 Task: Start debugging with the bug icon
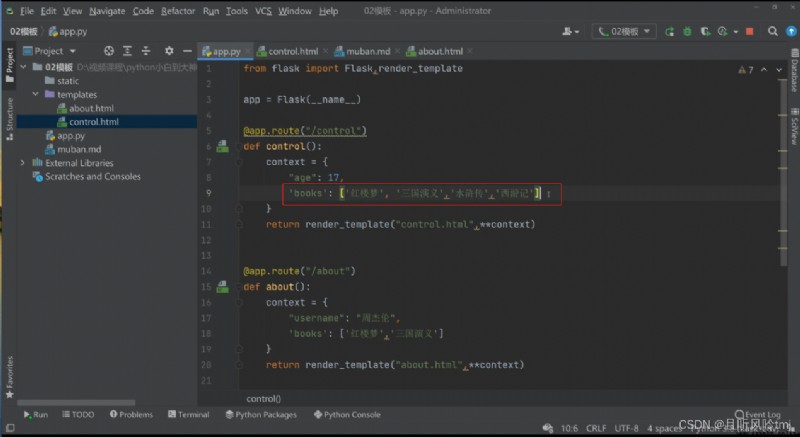pyautogui.click(x=687, y=32)
